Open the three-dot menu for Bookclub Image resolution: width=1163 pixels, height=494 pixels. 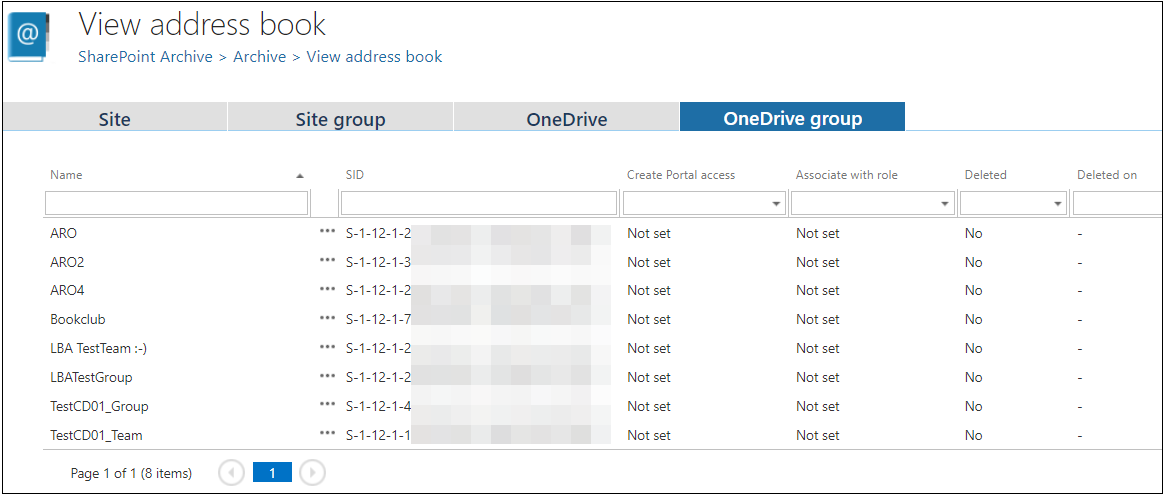tap(327, 319)
